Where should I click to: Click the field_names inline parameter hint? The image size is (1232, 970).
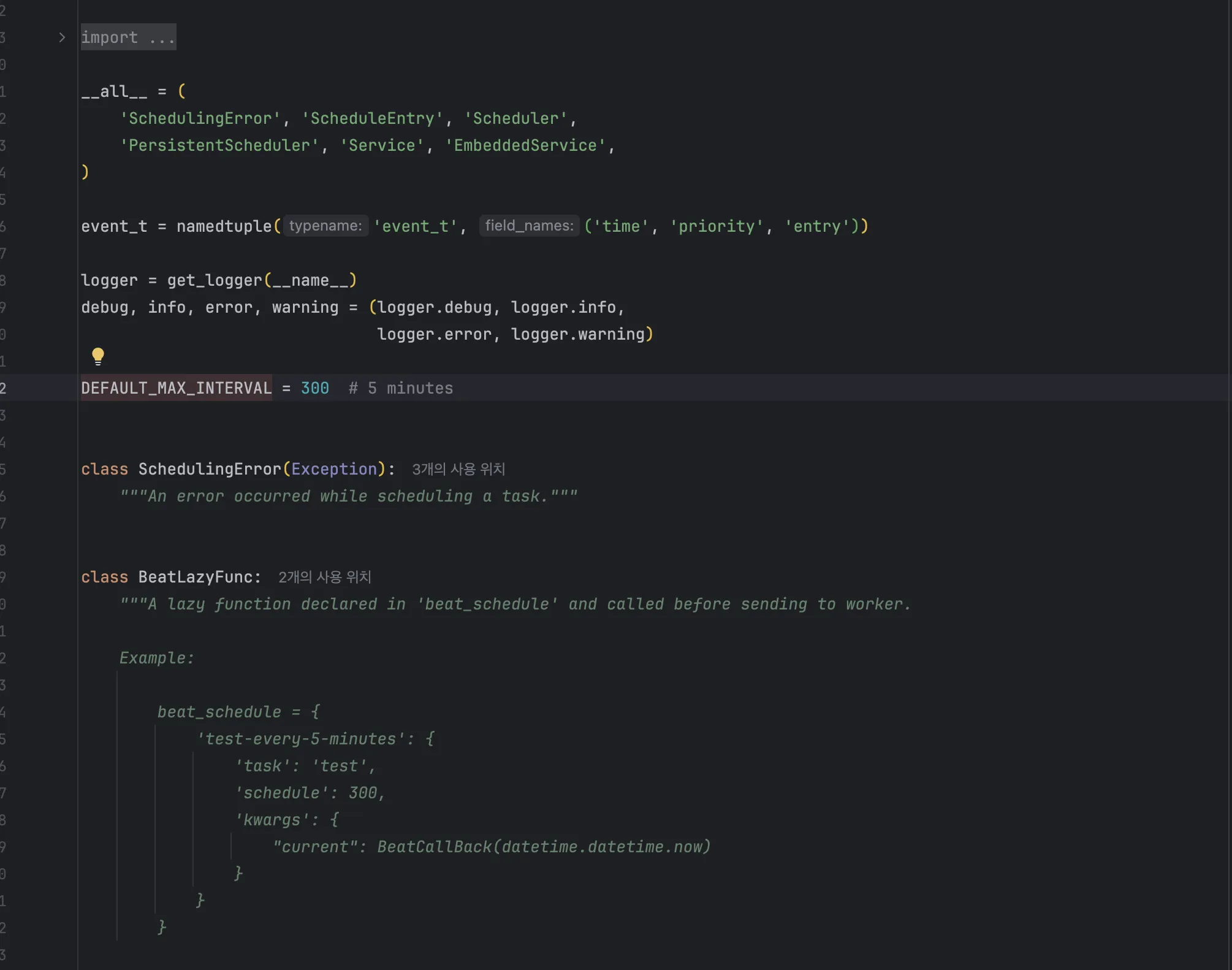point(528,226)
